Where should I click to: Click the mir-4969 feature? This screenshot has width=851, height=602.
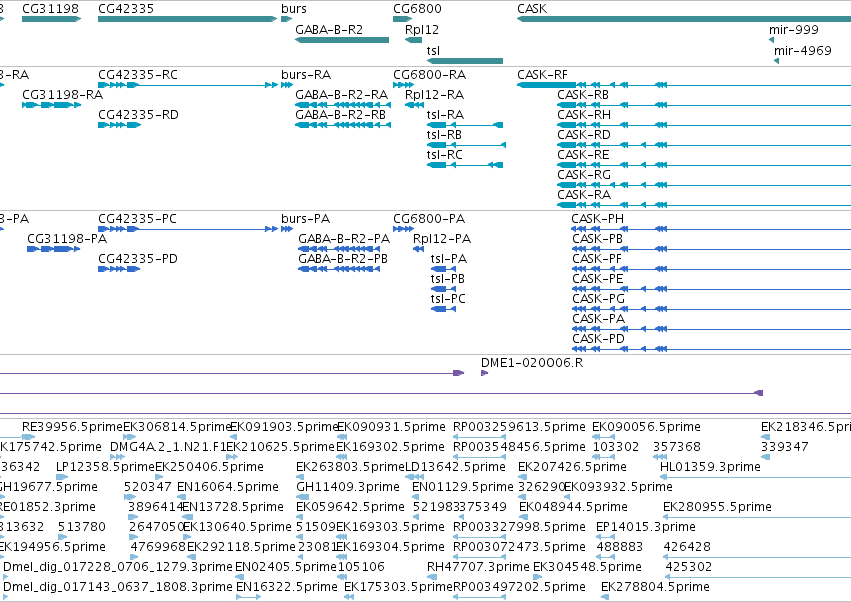[x=776, y=61]
